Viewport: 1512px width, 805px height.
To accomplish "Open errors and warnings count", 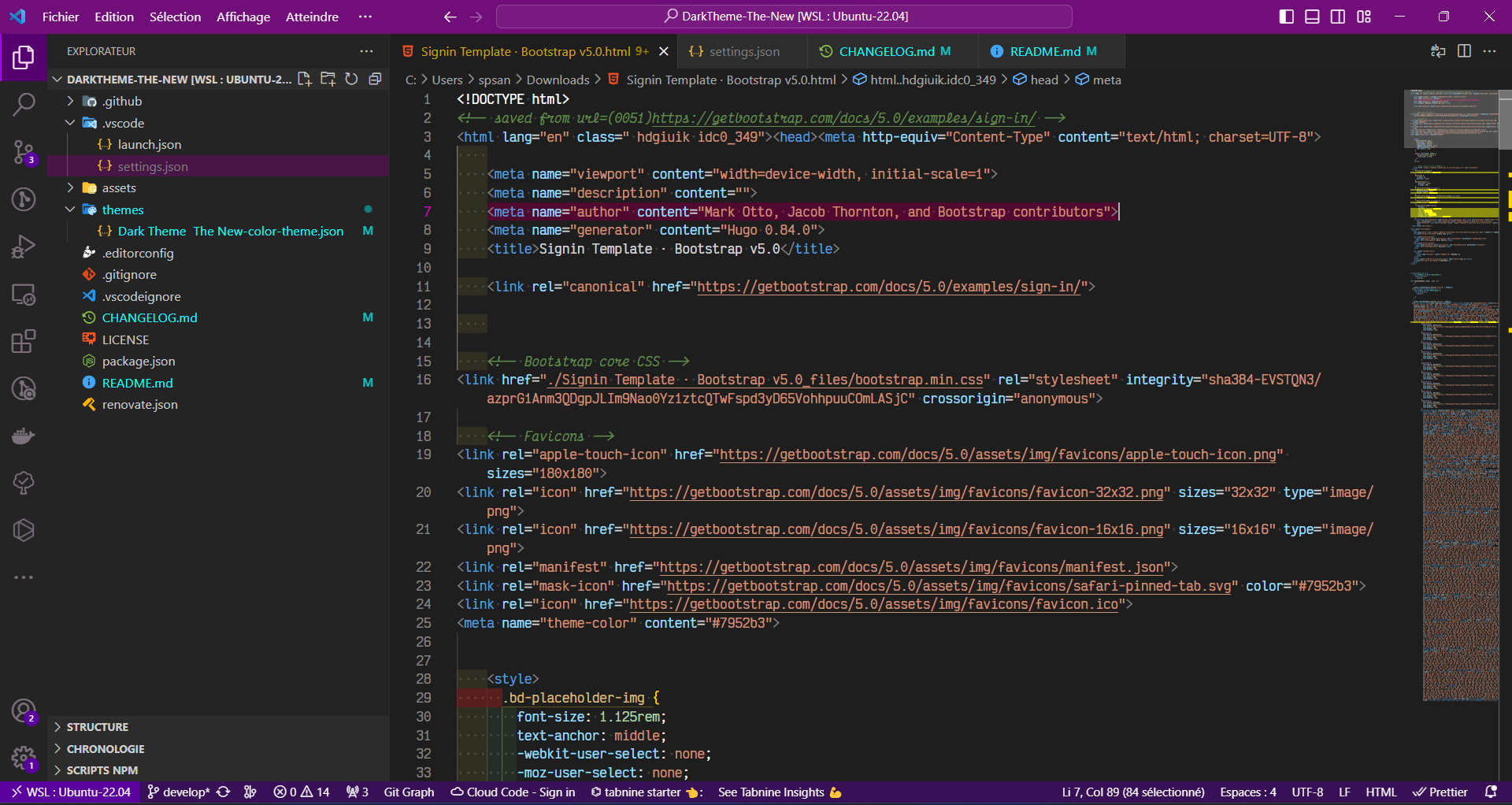I will pos(302,792).
